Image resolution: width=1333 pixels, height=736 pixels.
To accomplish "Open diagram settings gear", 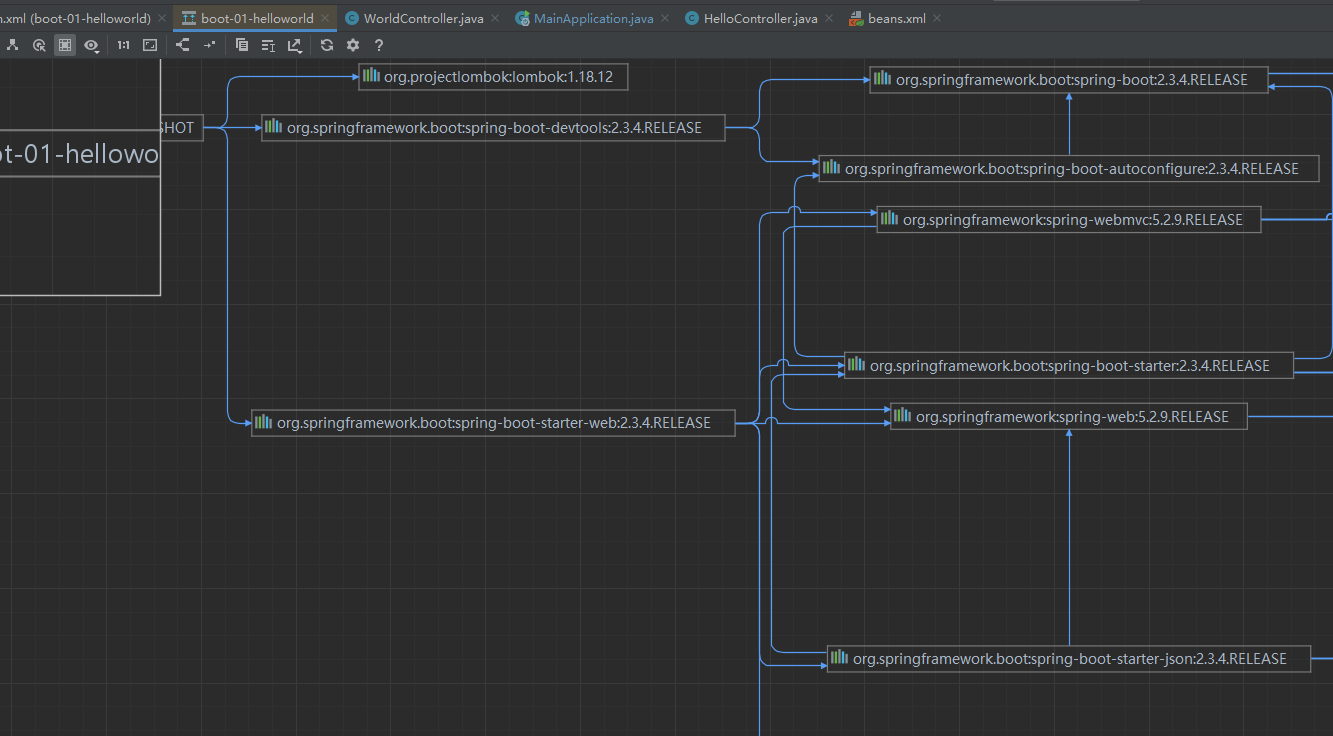I will click(x=353, y=45).
